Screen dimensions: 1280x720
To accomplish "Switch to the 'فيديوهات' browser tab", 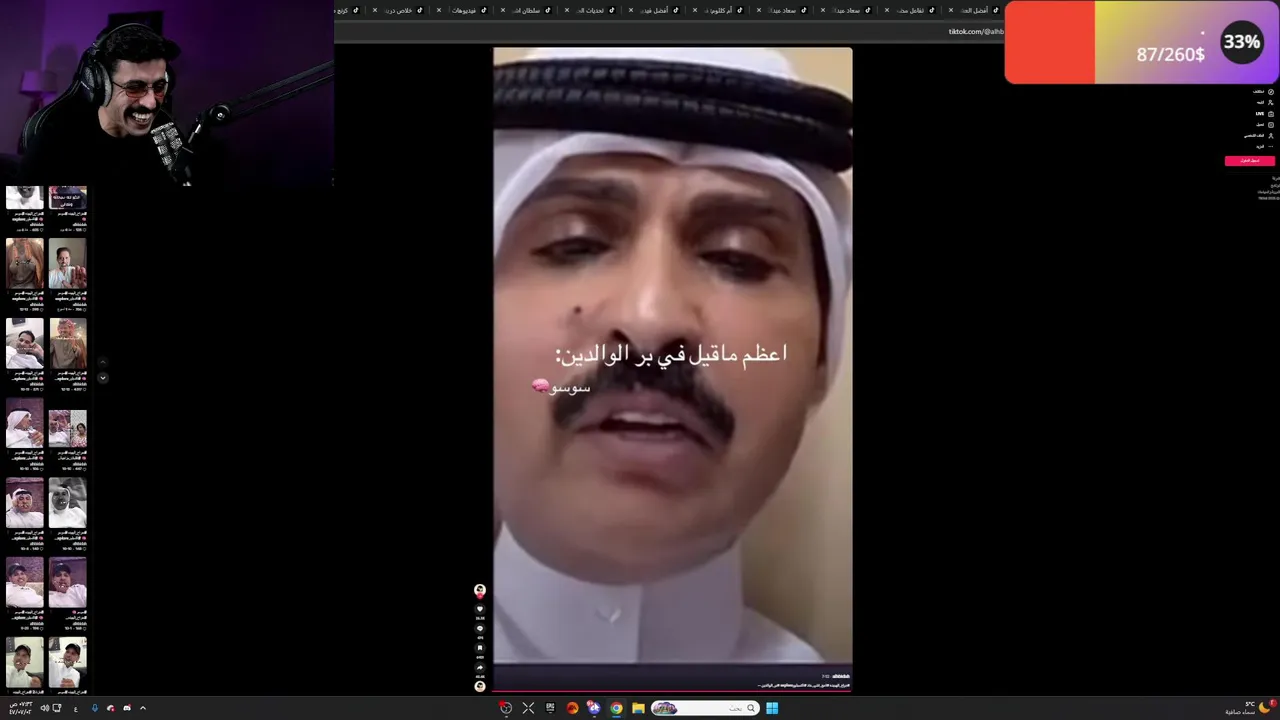I will tap(460, 10).
